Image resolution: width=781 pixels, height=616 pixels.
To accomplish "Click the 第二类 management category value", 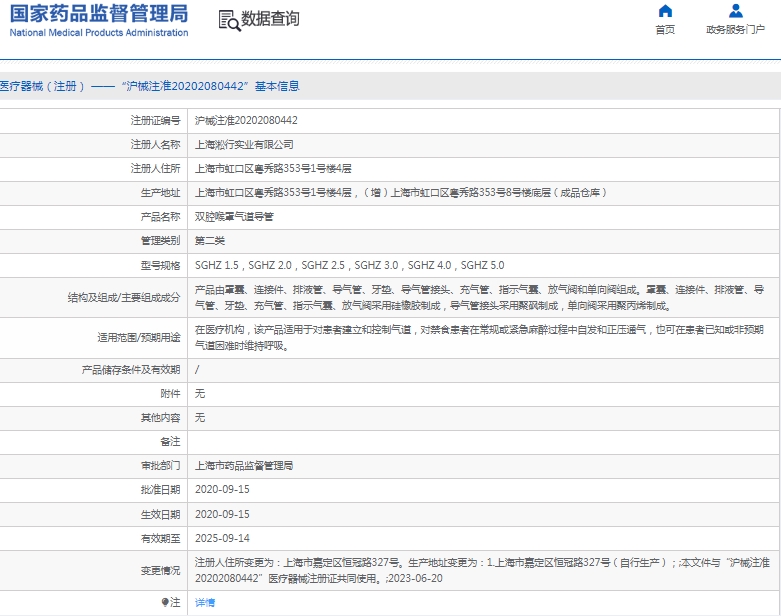I will pyautogui.click(x=210, y=241).
